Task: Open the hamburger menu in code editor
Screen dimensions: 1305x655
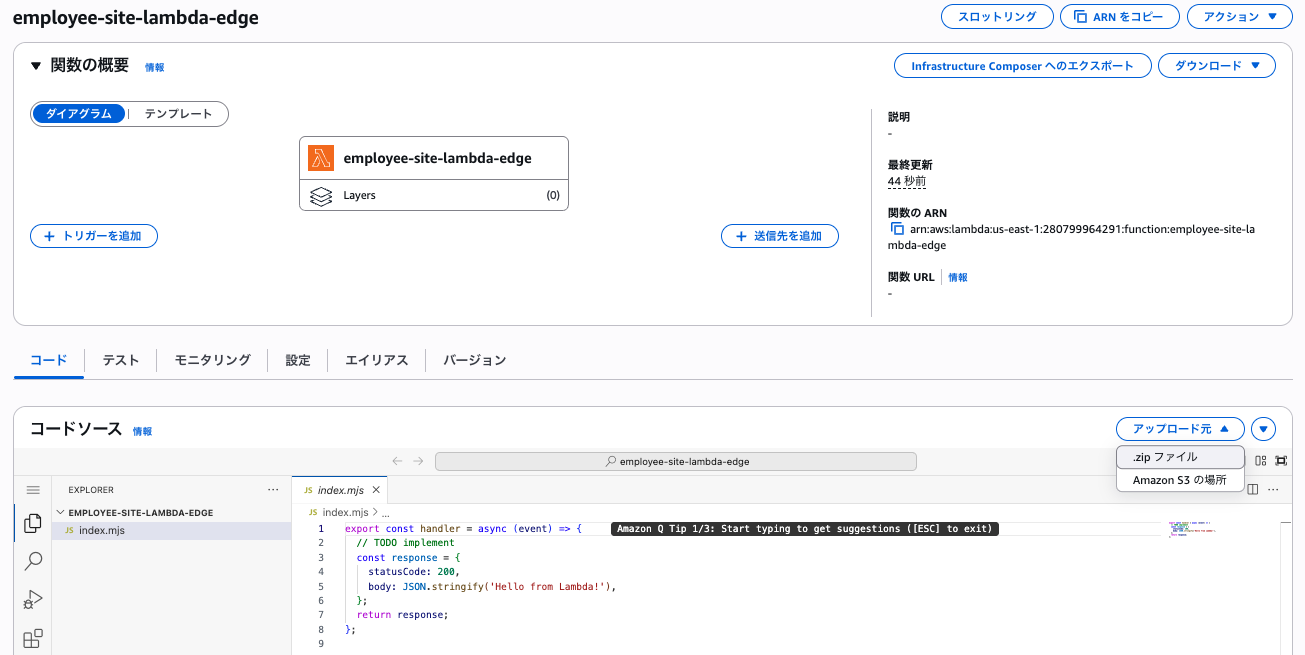Action: [x=33, y=490]
